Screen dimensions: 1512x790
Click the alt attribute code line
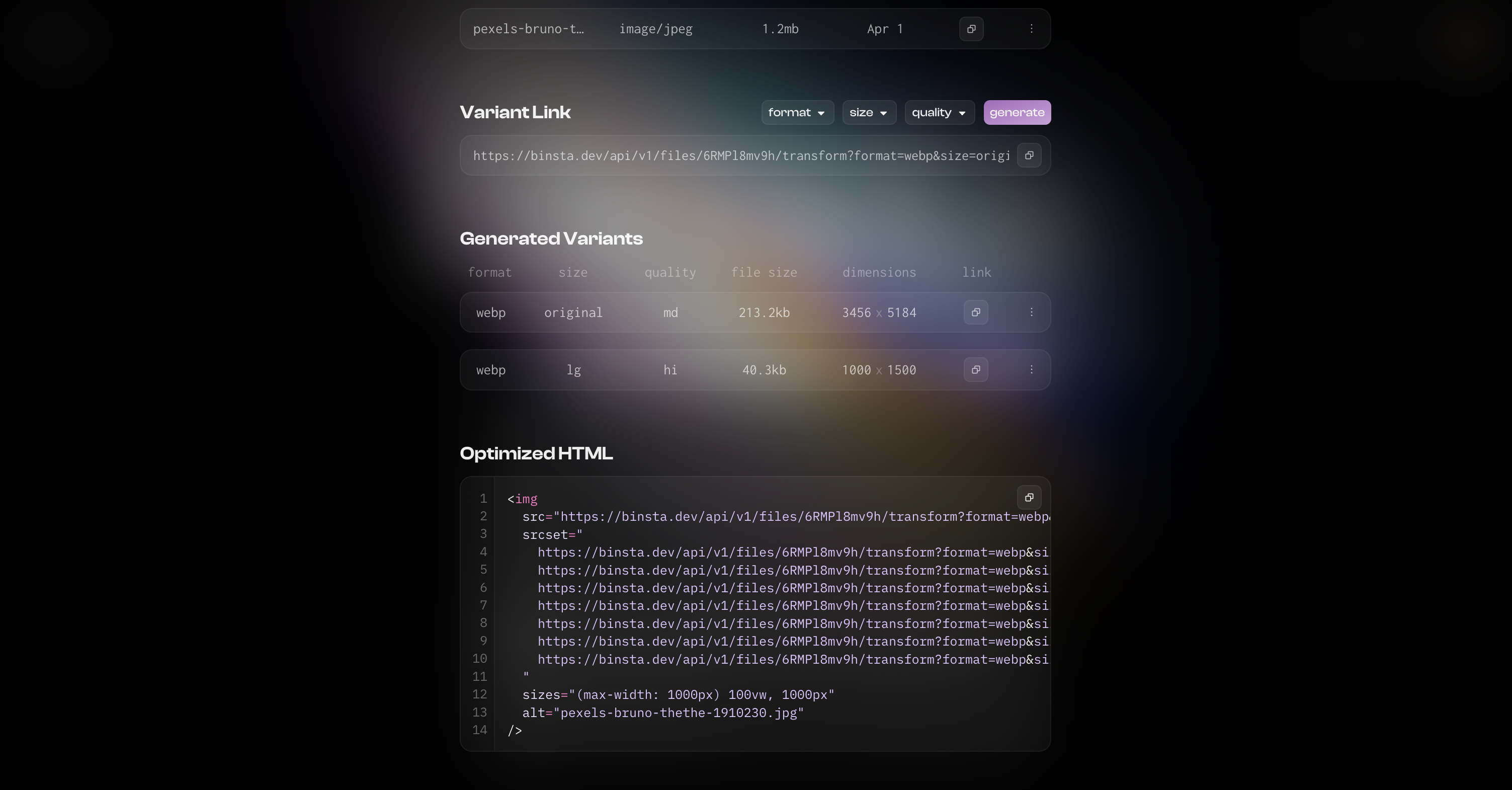(663, 713)
